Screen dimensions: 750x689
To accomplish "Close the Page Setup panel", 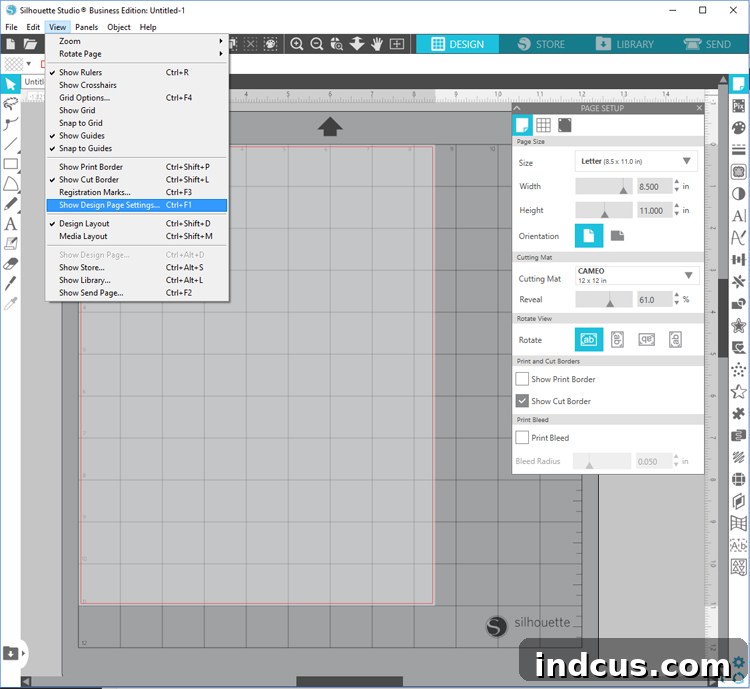I will click(699, 108).
